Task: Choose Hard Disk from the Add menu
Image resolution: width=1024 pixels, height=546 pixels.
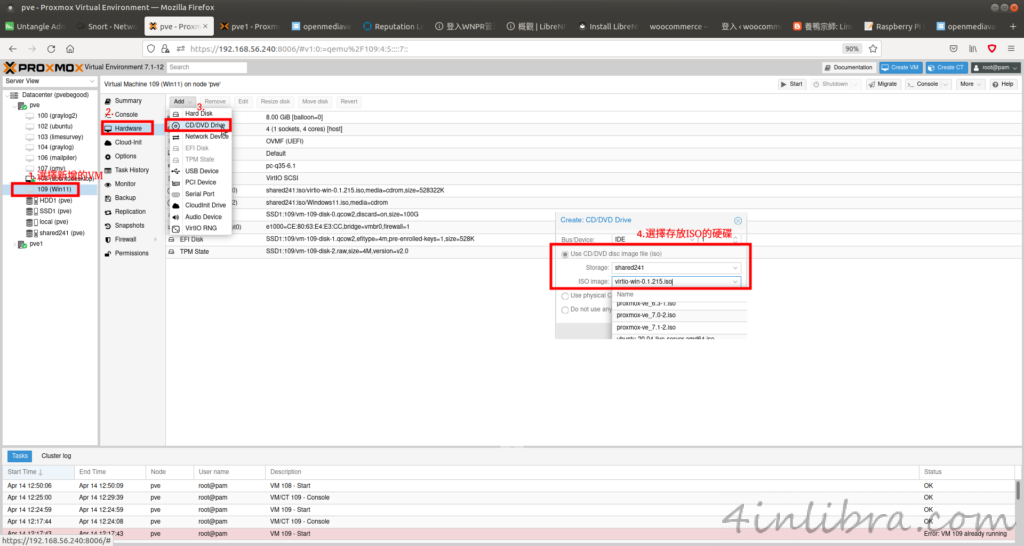Action: pos(199,114)
